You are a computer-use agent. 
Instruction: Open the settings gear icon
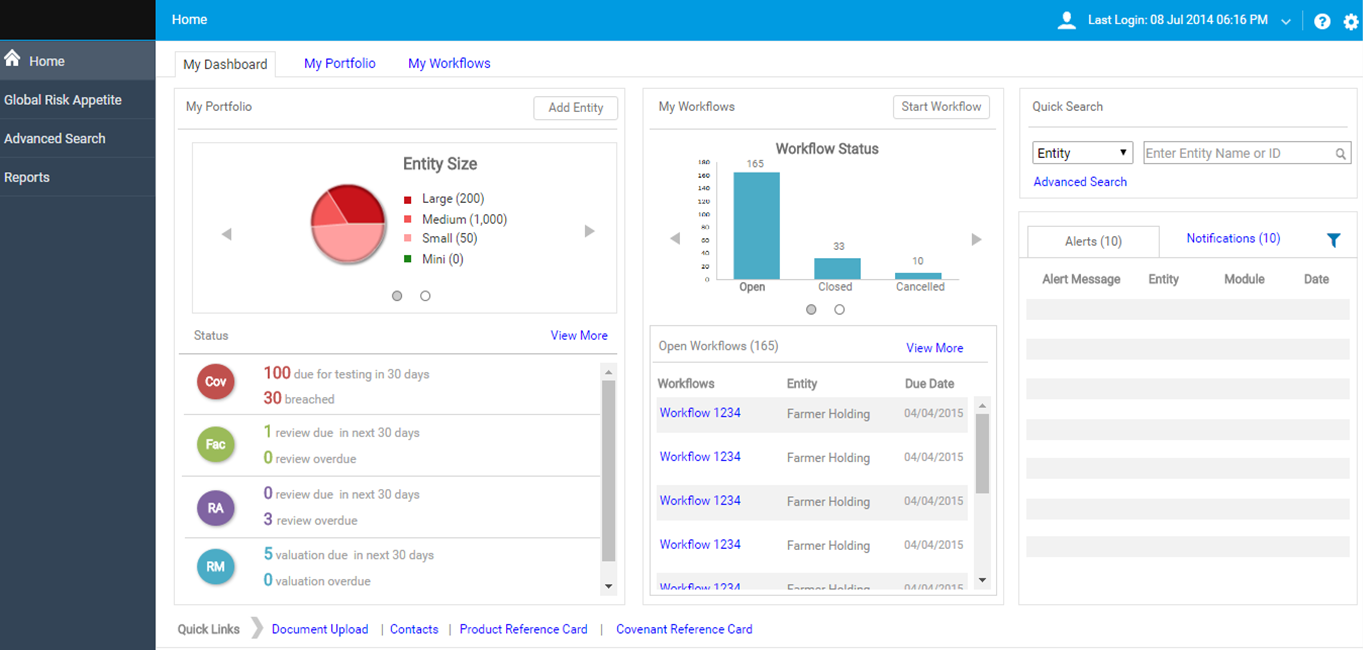pos(1351,21)
